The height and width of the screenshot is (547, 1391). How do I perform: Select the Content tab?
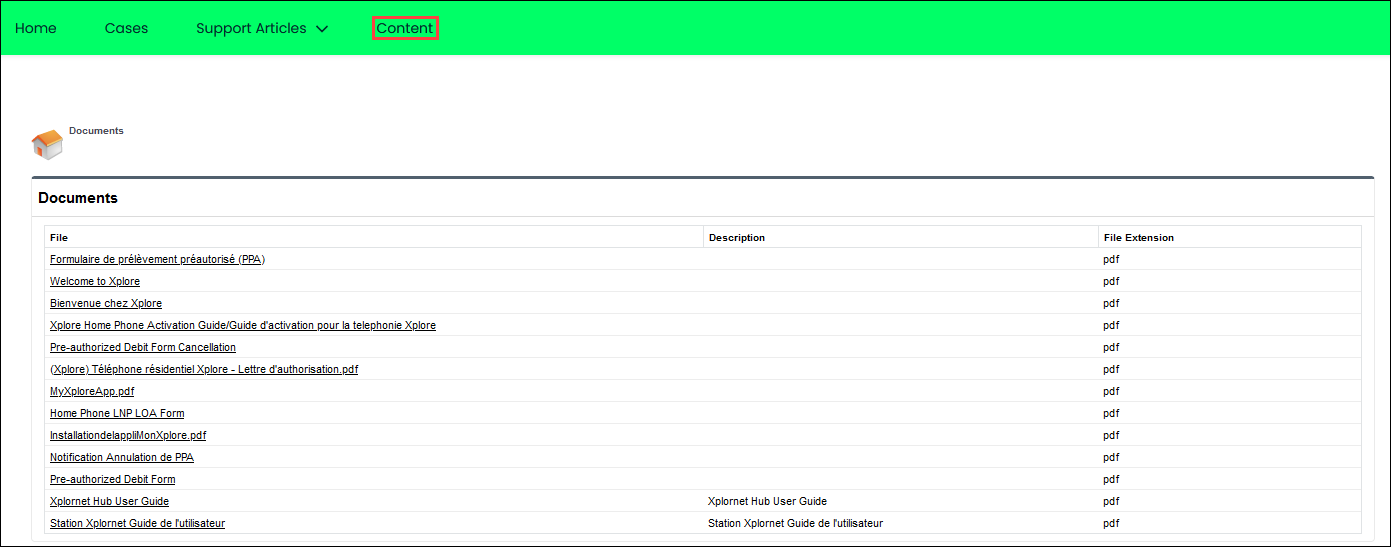click(x=405, y=28)
